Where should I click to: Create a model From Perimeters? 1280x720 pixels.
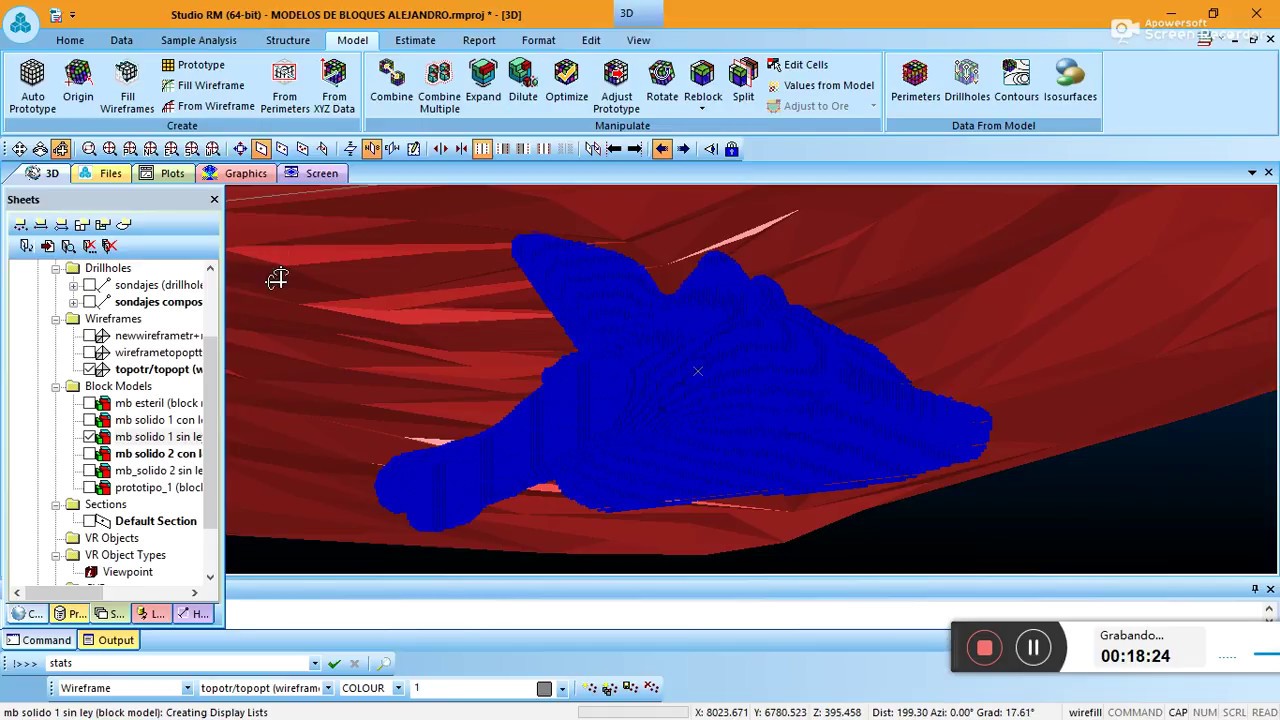coord(285,85)
